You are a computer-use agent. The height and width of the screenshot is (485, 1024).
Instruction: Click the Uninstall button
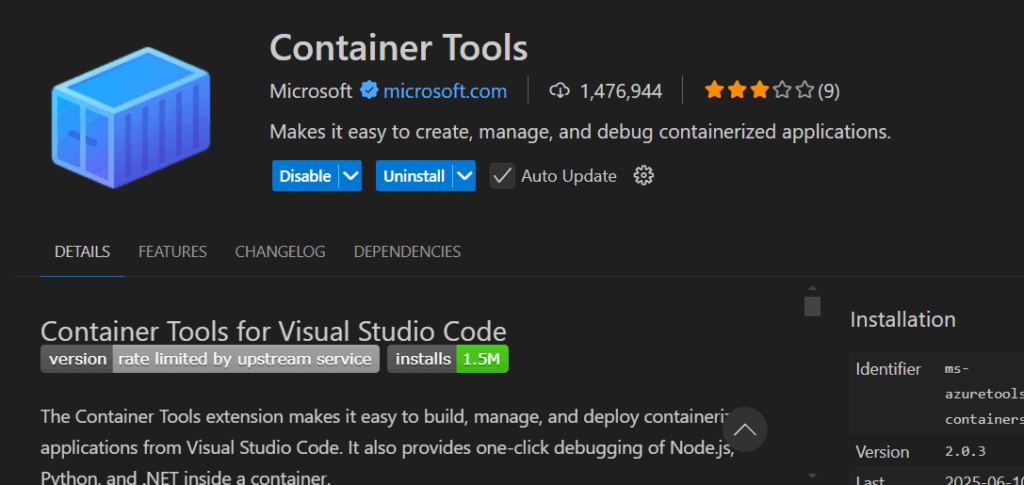[x=414, y=176]
